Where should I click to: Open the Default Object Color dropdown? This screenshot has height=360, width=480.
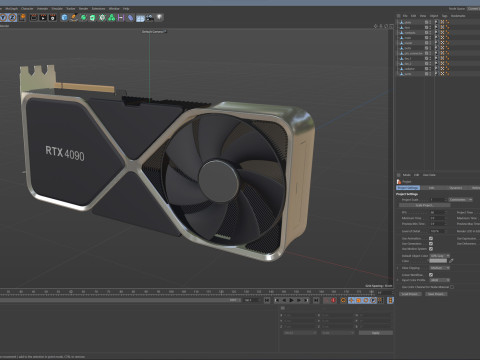pyautogui.click(x=439, y=256)
